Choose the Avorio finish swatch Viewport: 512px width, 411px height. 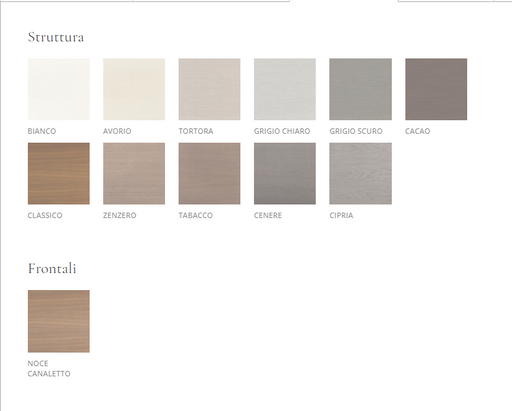click(134, 89)
